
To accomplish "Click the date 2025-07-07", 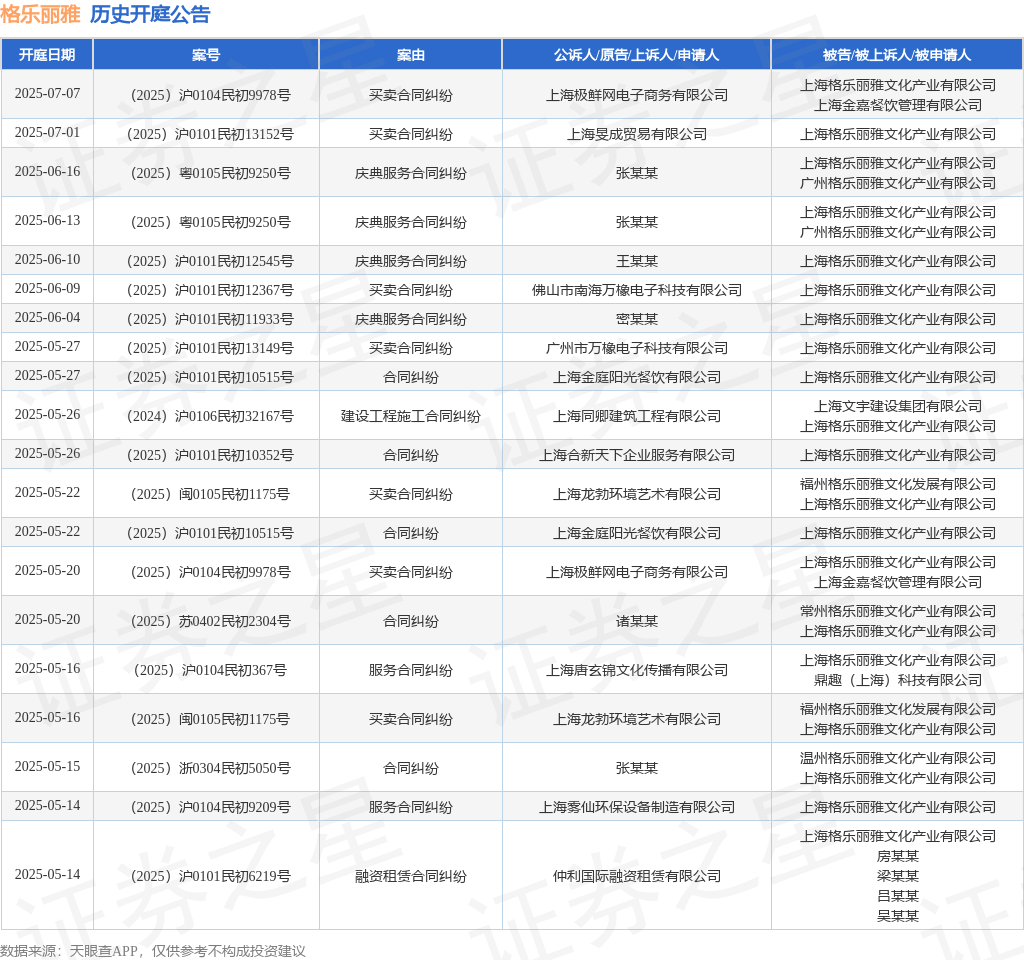I will [47, 93].
